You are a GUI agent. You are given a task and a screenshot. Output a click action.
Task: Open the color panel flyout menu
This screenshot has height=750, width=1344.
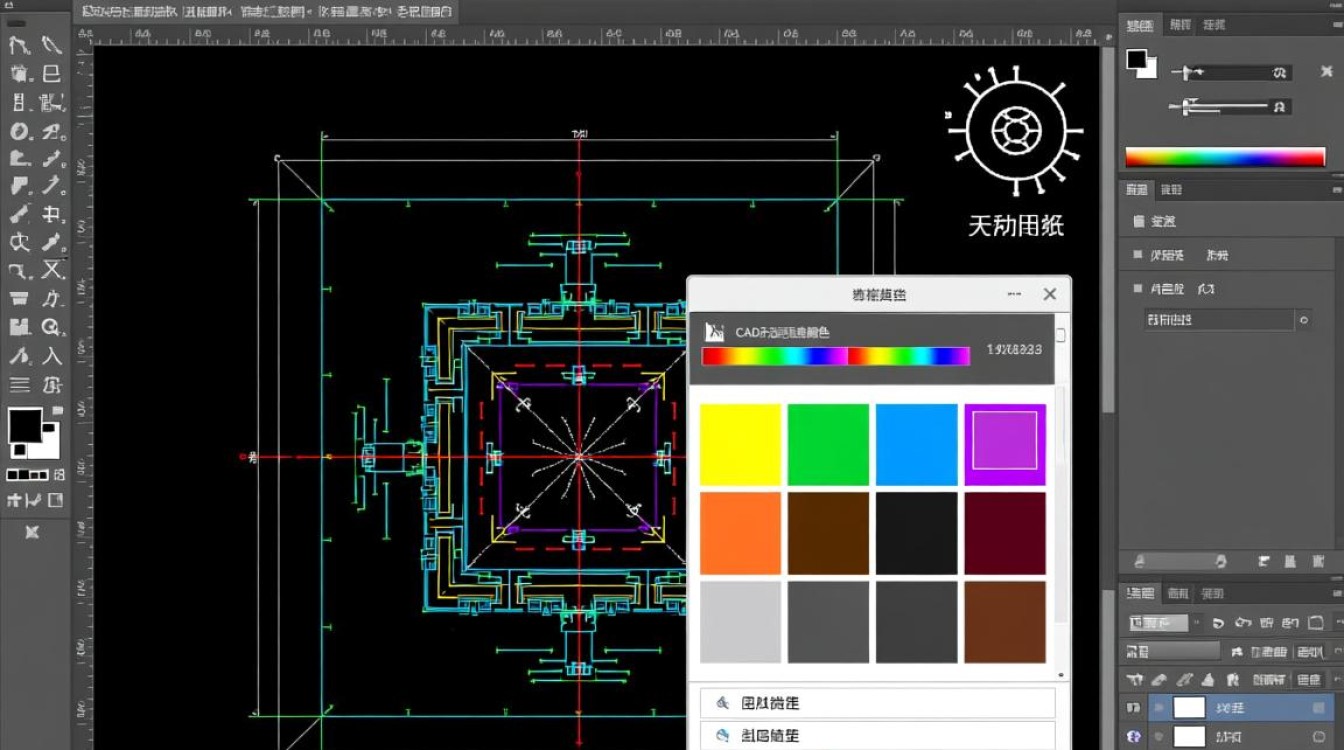point(1336,25)
